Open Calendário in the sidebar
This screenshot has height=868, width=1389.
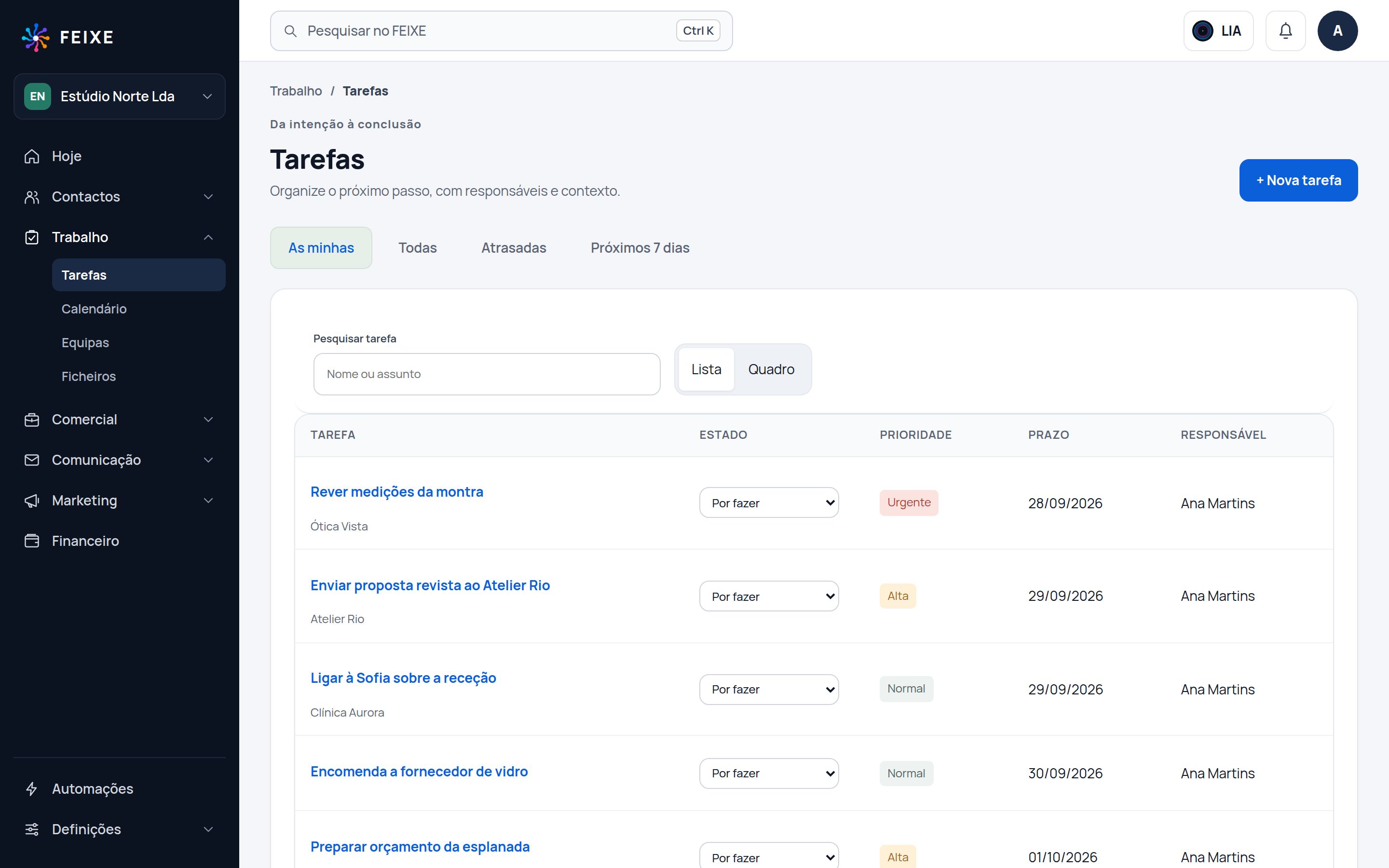pos(138,309)
